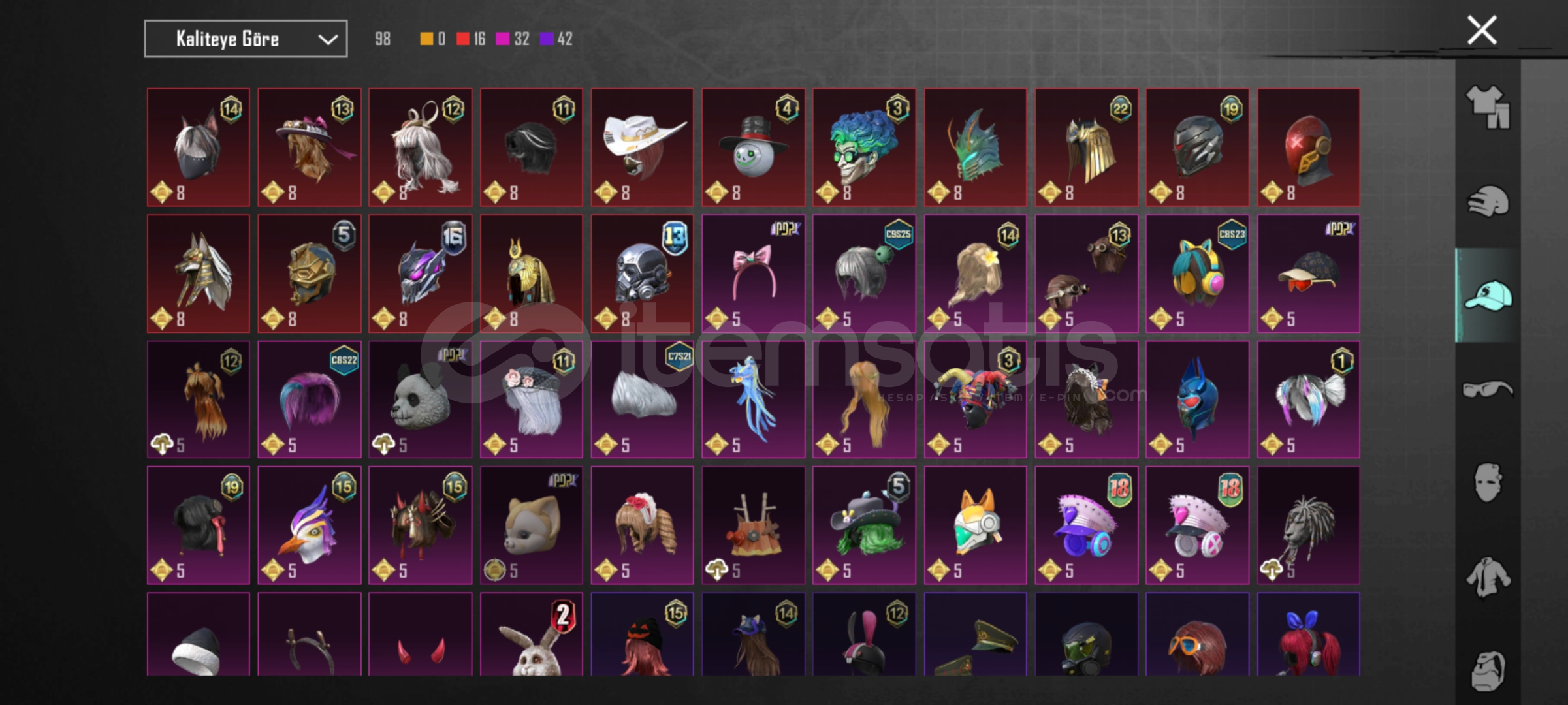This screenshot has height=705, width=1568.
Task: Filter by the red quality swatch
Action: click(x=463, y=39)
